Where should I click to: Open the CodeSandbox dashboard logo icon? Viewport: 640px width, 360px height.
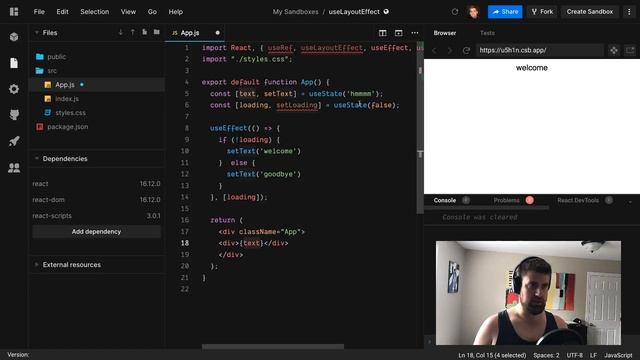pos(14,12)
